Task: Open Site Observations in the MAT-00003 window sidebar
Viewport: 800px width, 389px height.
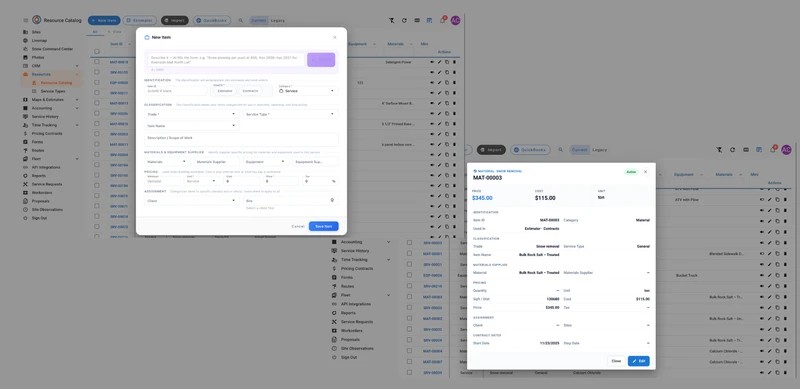Action: point(357,348)
